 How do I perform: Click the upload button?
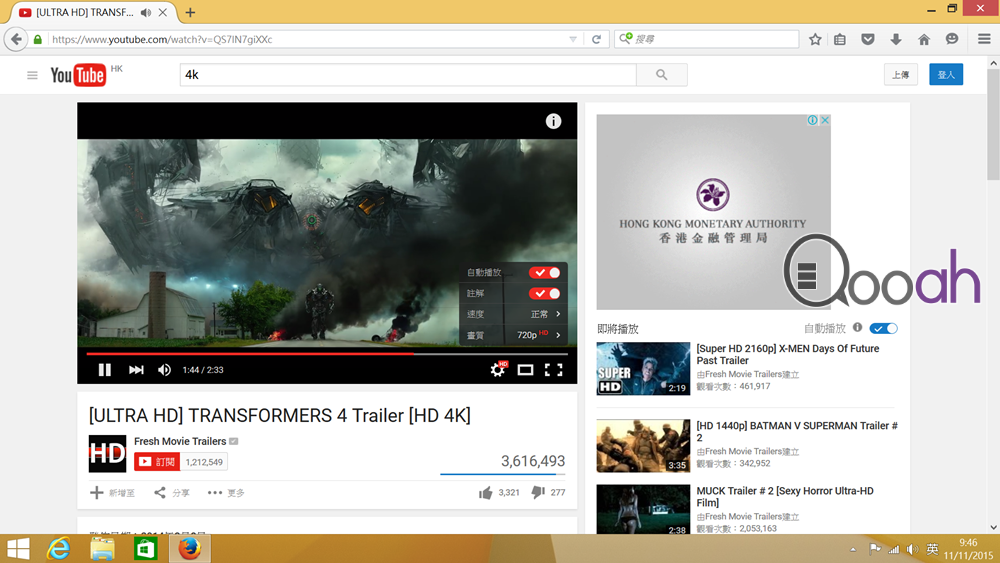point(901,75)
